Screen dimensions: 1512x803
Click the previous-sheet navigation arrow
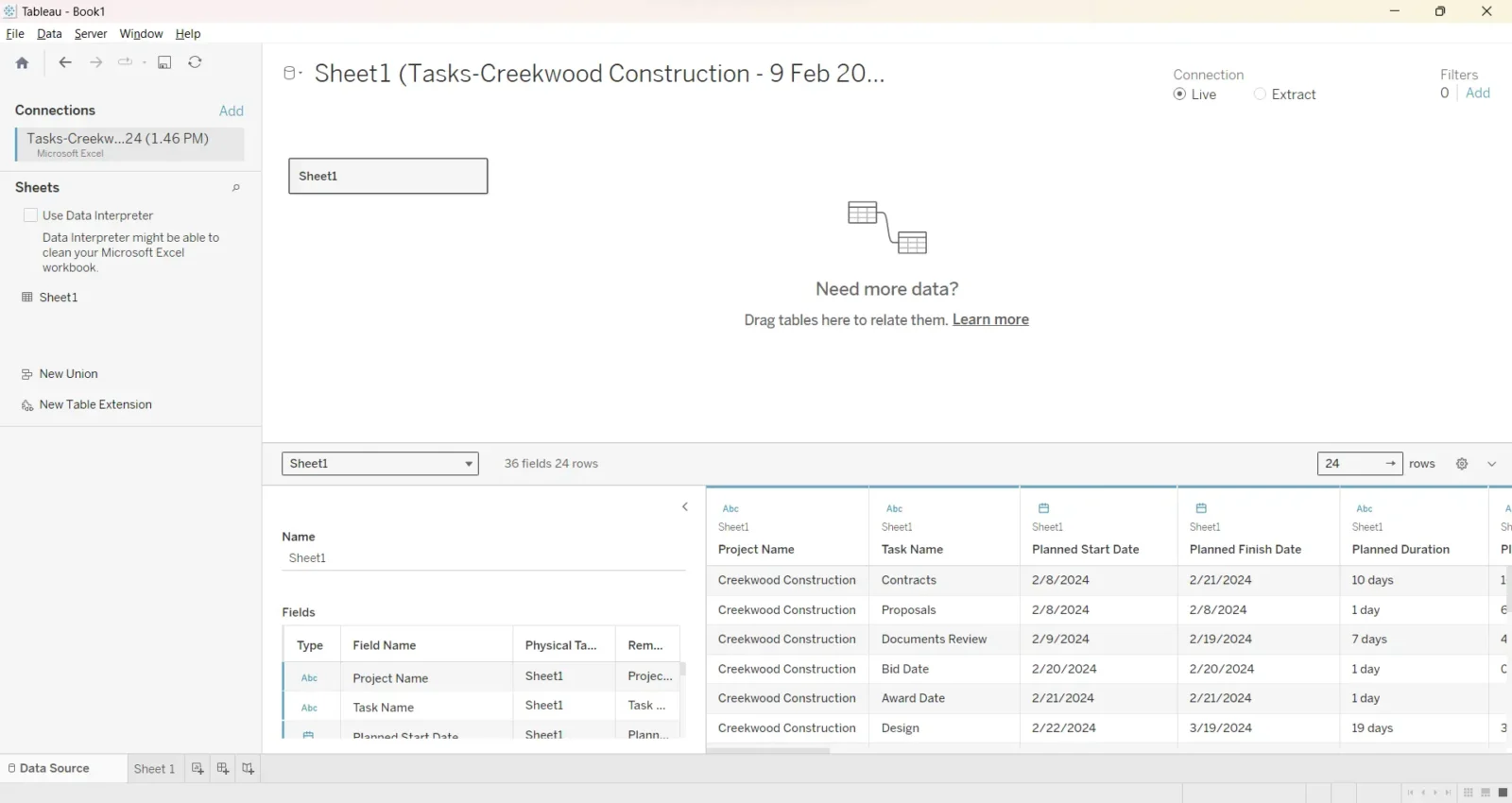[1423, 793]
